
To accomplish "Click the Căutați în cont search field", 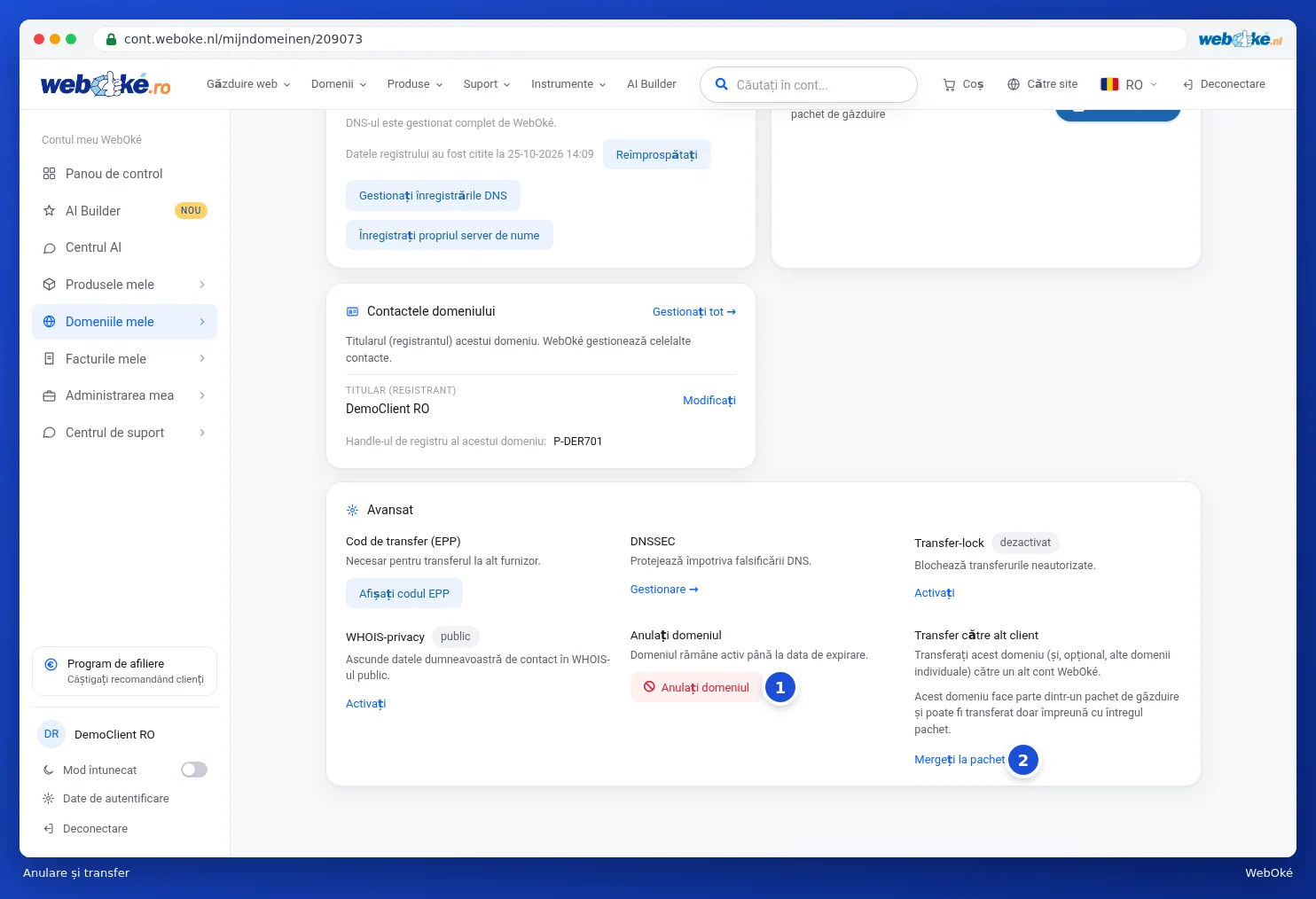I will 809,85.
